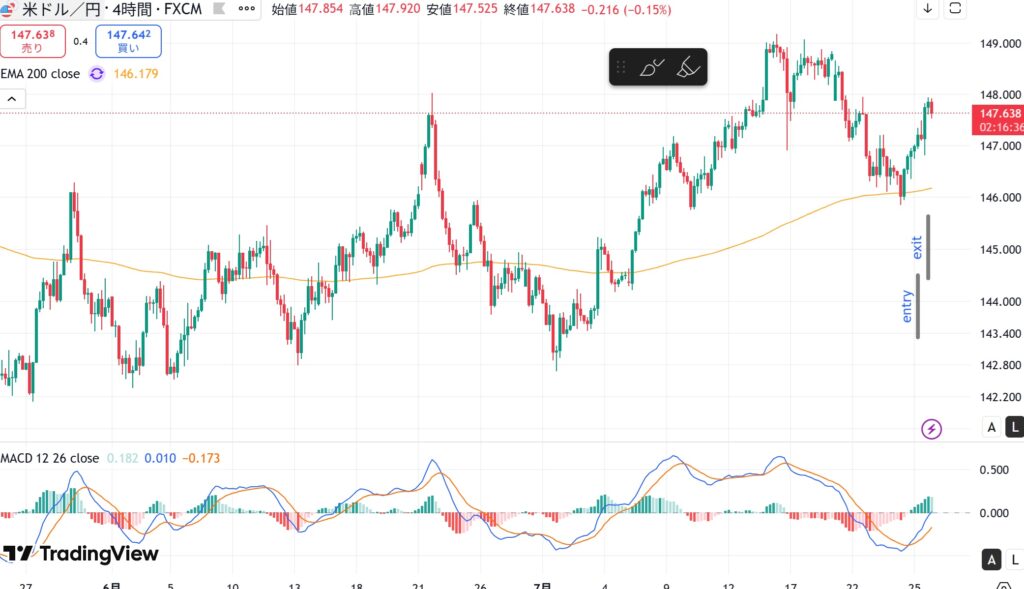Toggle log scale L on the MACD pane
The image size is (1024, 589).
coord(1014,560)
